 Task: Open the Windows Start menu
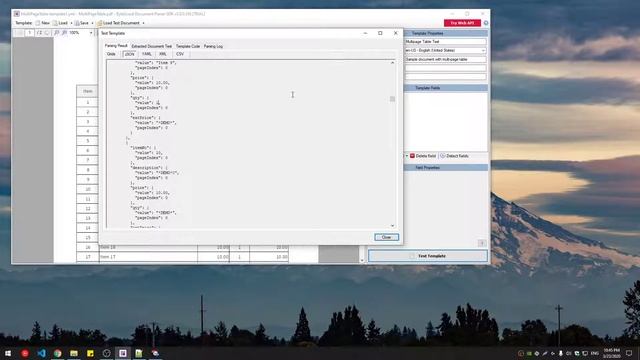pyautogui.click(x=8, y=353)
